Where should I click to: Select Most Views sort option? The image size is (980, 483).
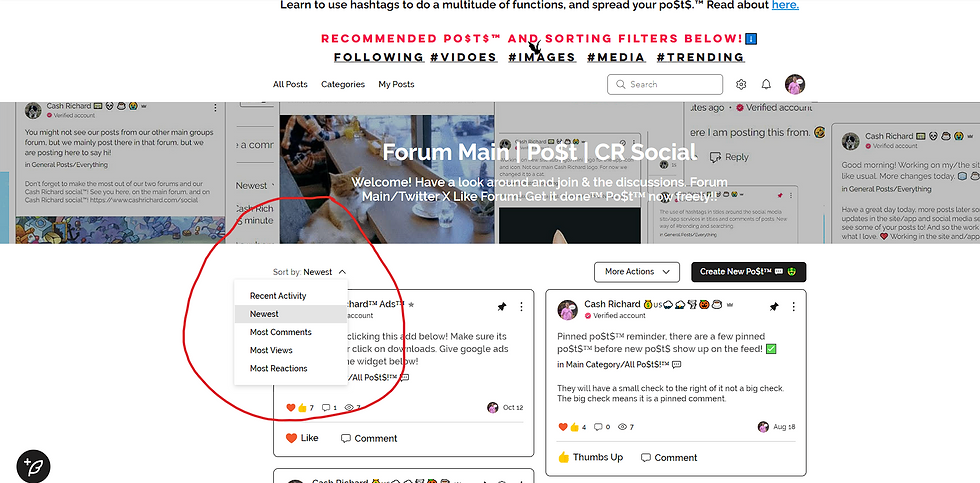click(x=271, y=350)
